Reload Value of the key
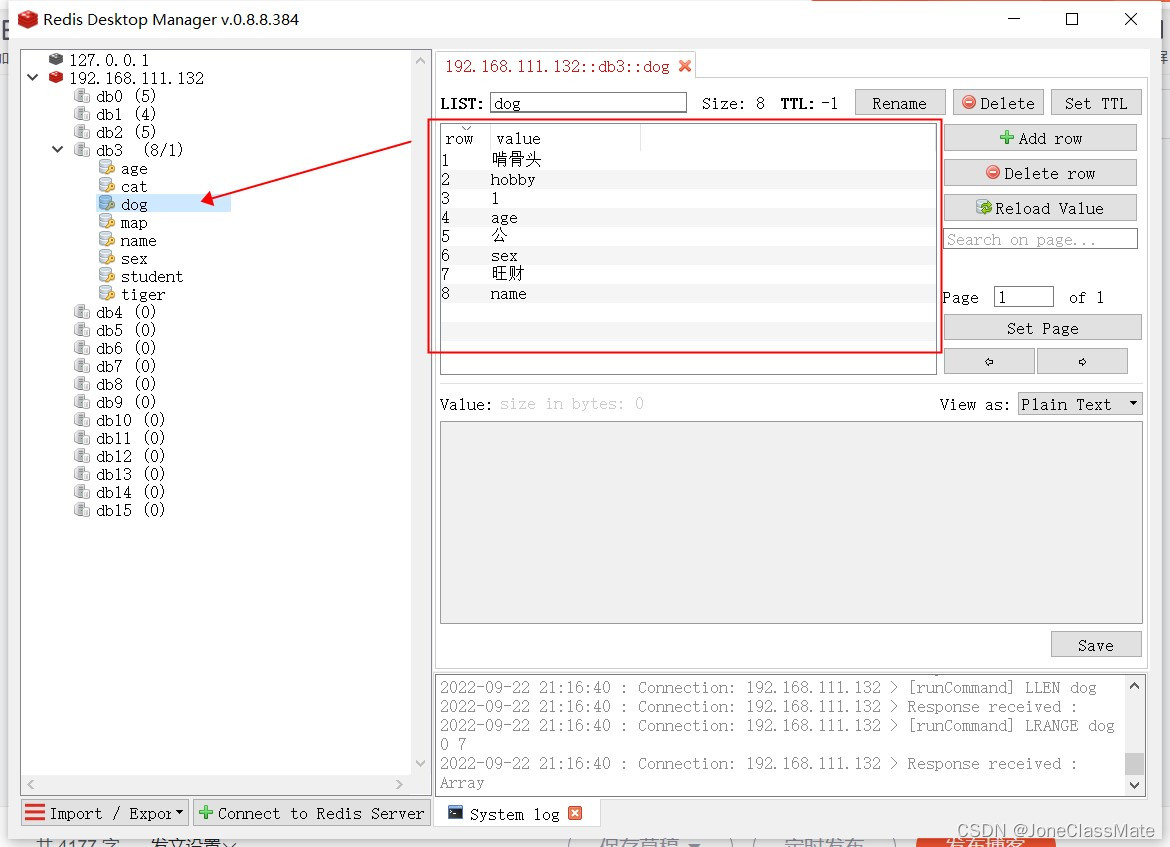This screenshot has height=847, width=1170. [x=1040, y=208]
